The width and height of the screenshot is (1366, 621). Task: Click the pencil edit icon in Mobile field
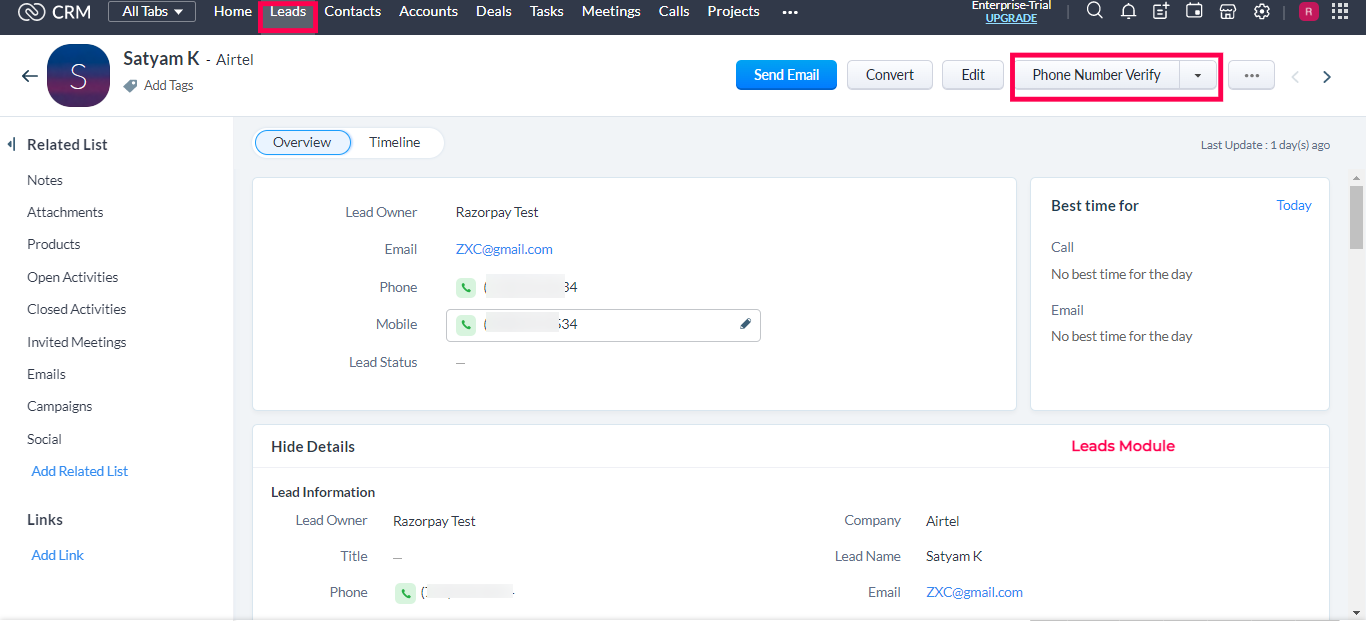point(745,324)
